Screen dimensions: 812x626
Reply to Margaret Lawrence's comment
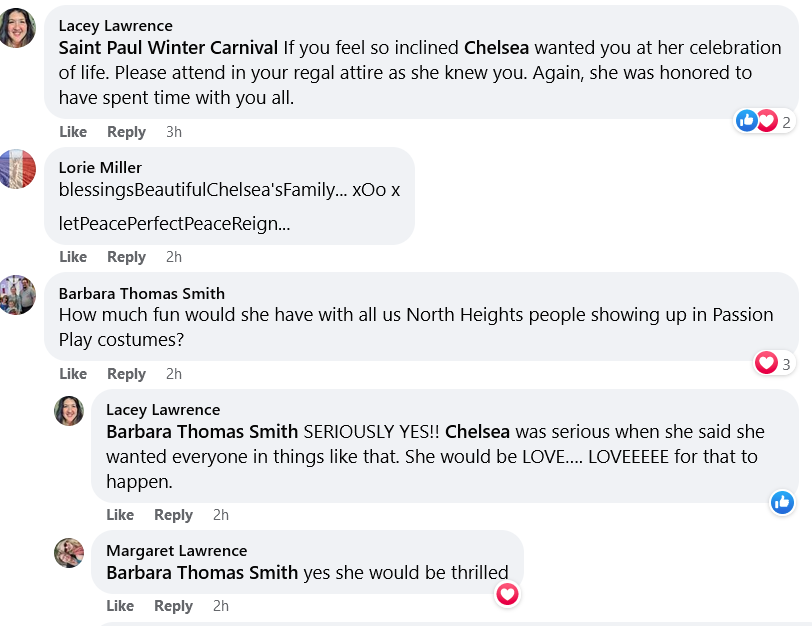pos(173,606)
